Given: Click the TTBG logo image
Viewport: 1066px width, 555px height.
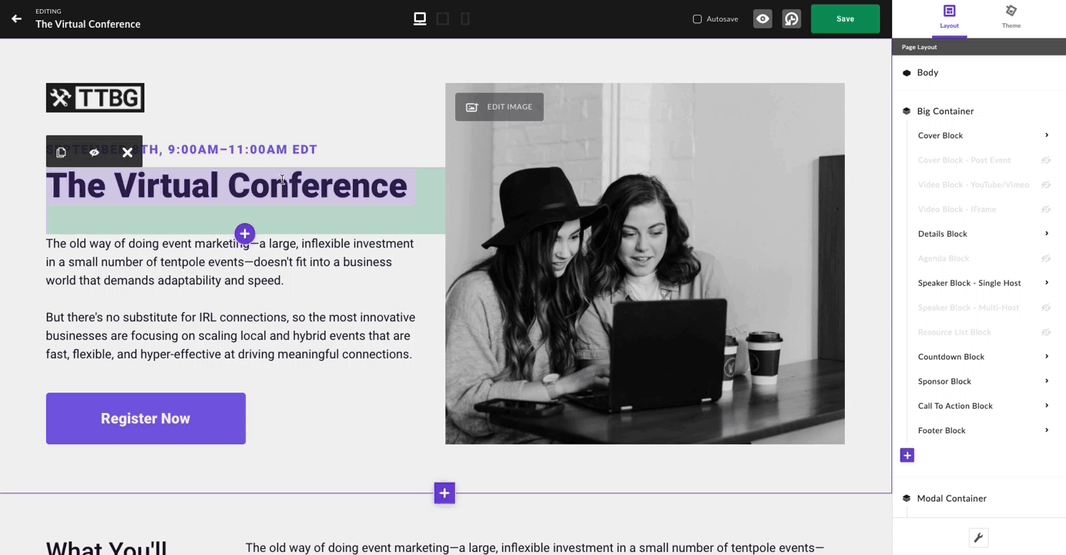Looking at the screenshot, I should pos(95,98).
